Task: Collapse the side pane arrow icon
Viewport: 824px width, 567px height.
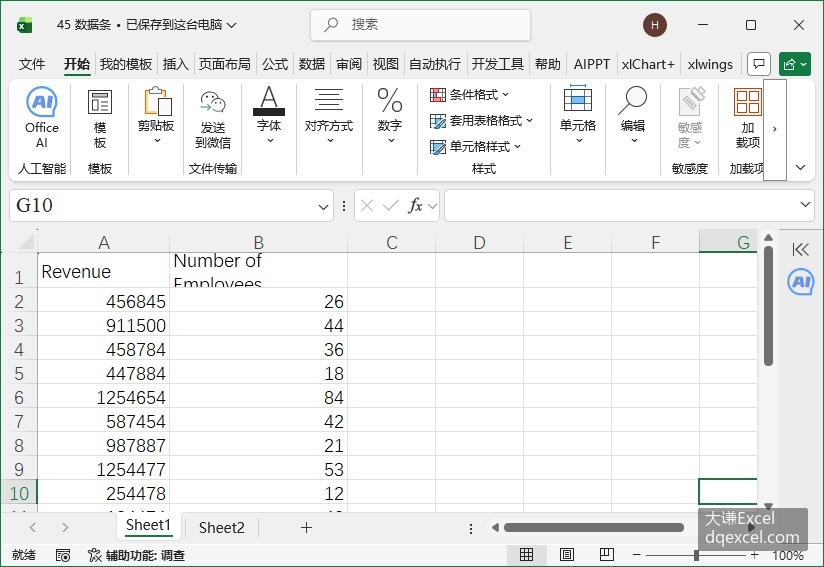Action: [800, 249]
